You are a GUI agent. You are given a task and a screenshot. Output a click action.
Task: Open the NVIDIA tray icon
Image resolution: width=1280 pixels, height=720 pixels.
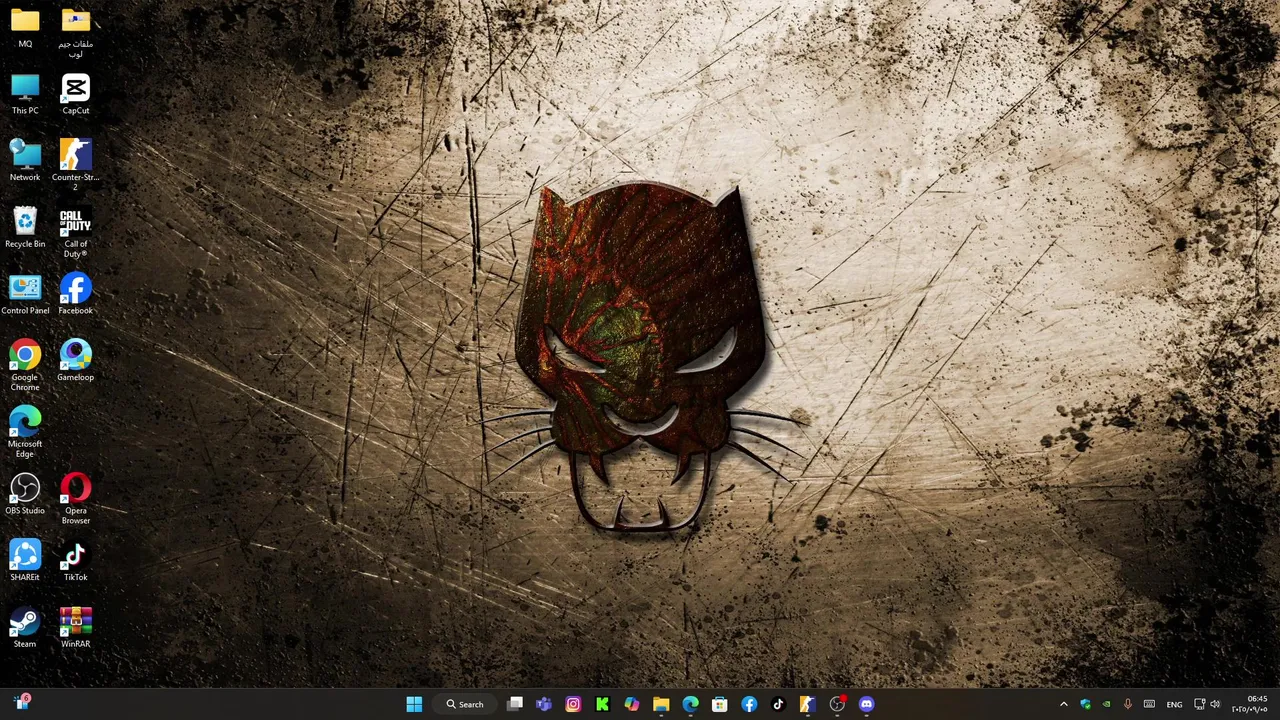click(1106, 704)
